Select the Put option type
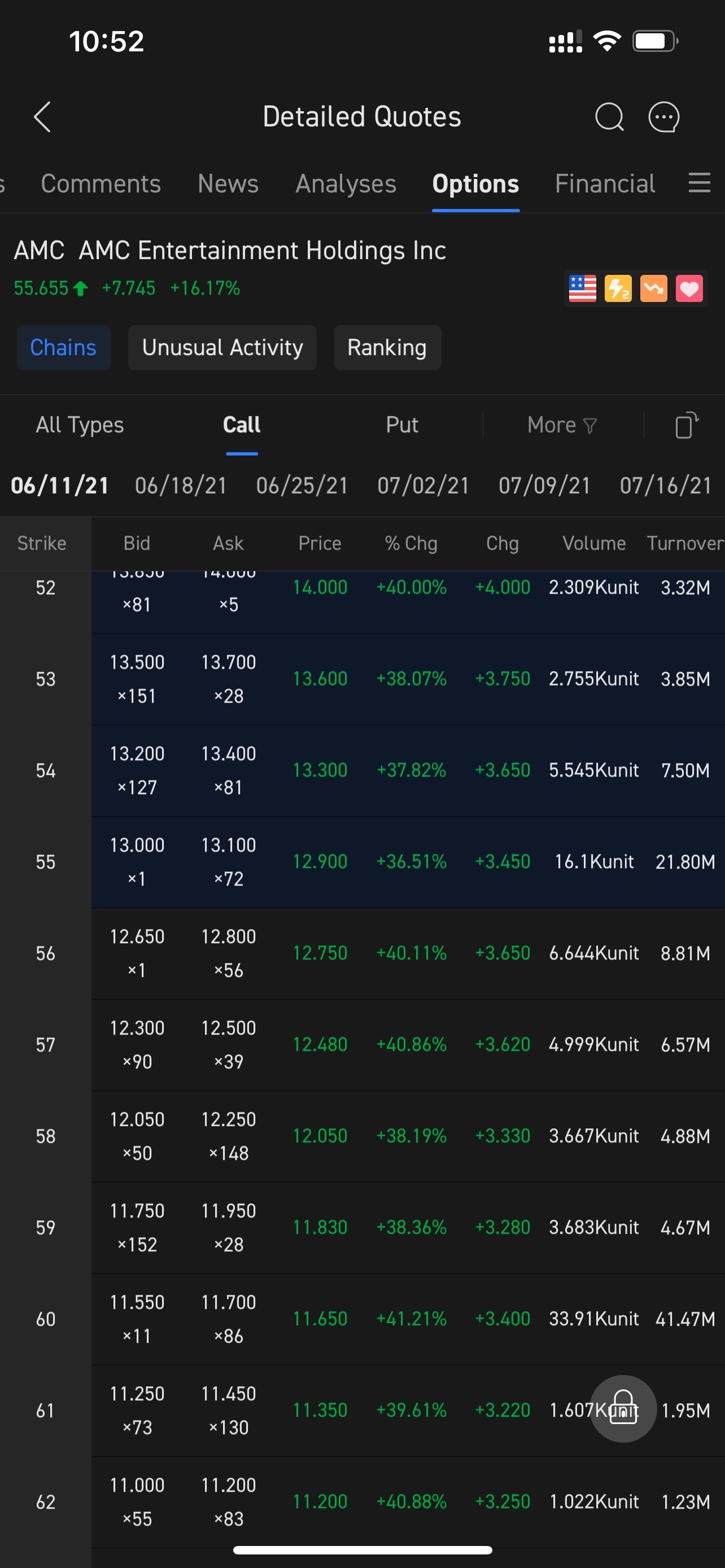This screenshot has width=725, height=1568. tap(402, 425)
